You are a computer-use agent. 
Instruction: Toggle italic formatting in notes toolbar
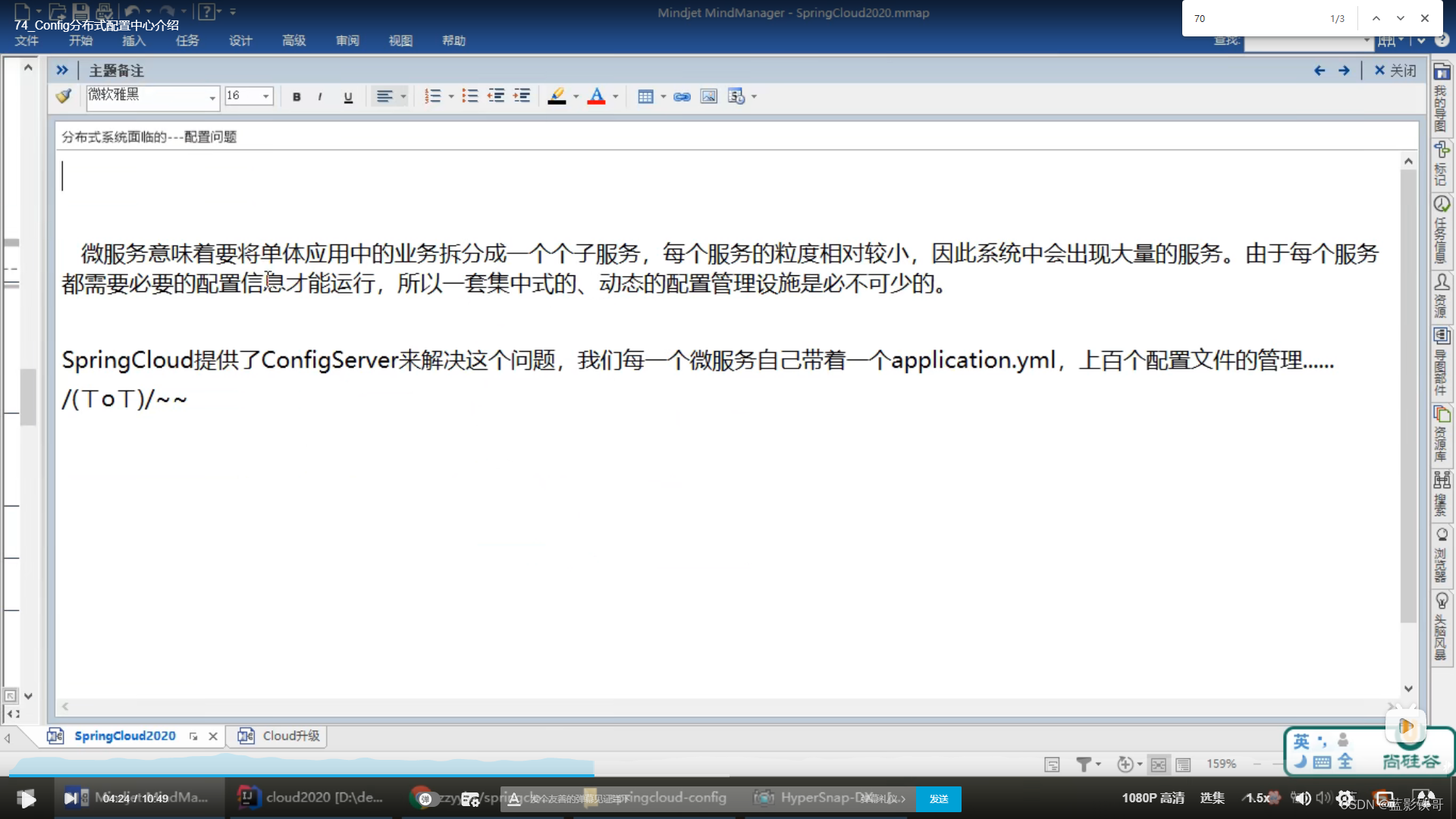[320, 97]
